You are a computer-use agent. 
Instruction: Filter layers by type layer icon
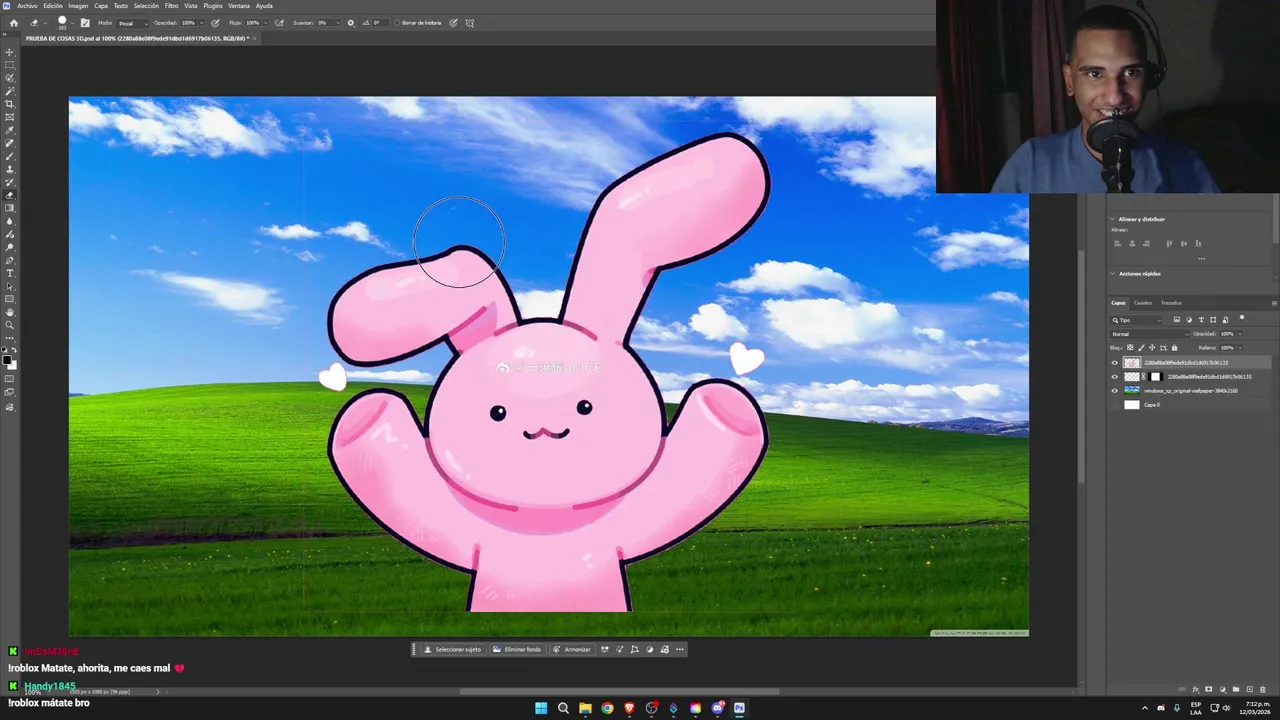[x=1201, y=320]
